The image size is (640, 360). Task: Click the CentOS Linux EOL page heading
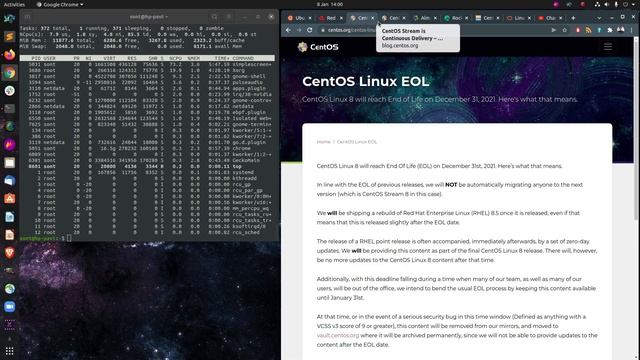pyautogui.click(x=365, y=81)
